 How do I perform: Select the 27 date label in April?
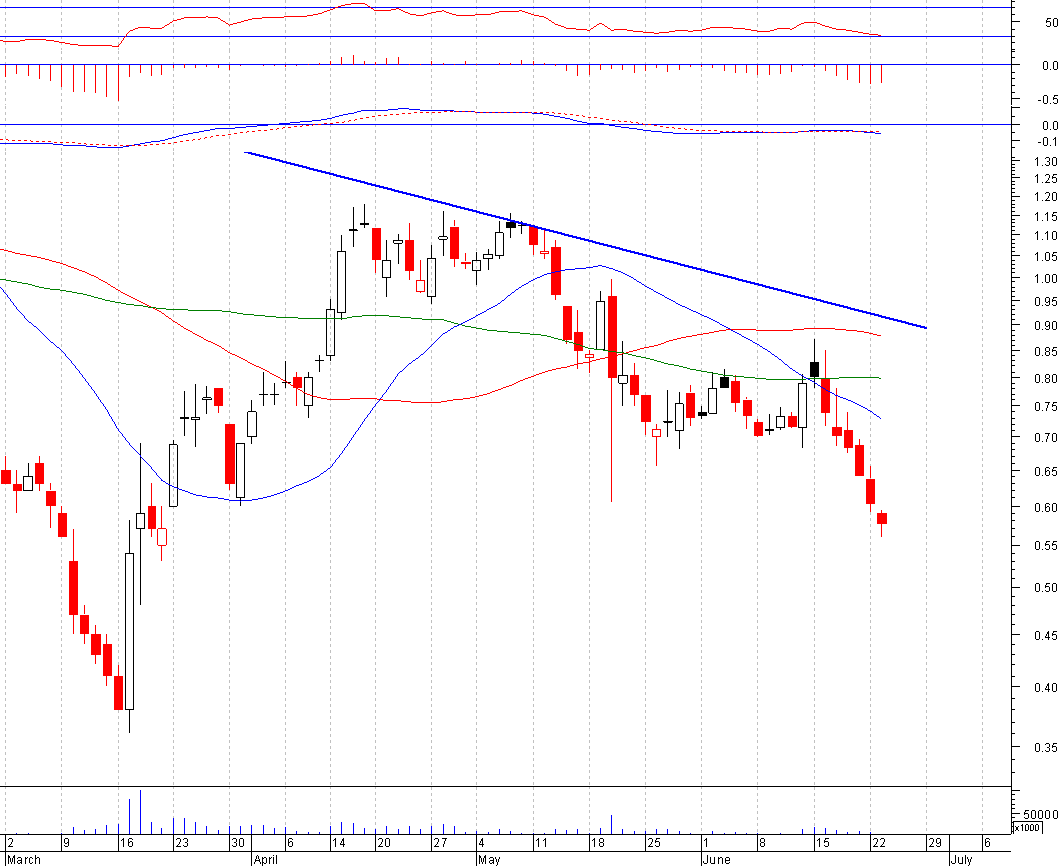(440, 843)
